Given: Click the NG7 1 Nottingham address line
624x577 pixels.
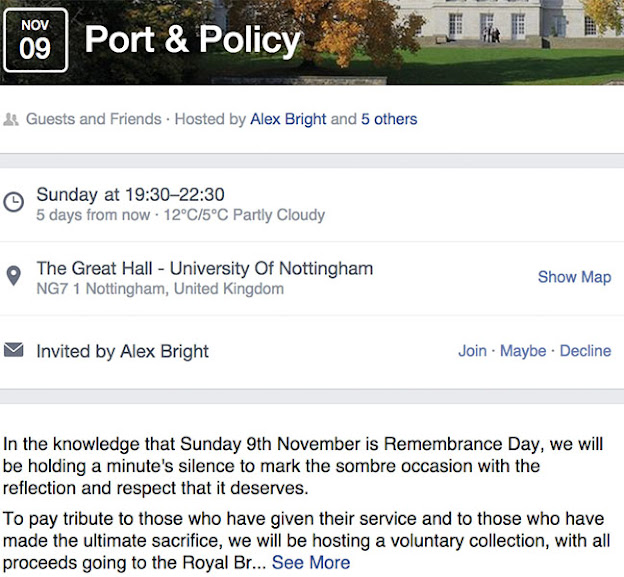Looking at the screenshot, I should point(160,289).
